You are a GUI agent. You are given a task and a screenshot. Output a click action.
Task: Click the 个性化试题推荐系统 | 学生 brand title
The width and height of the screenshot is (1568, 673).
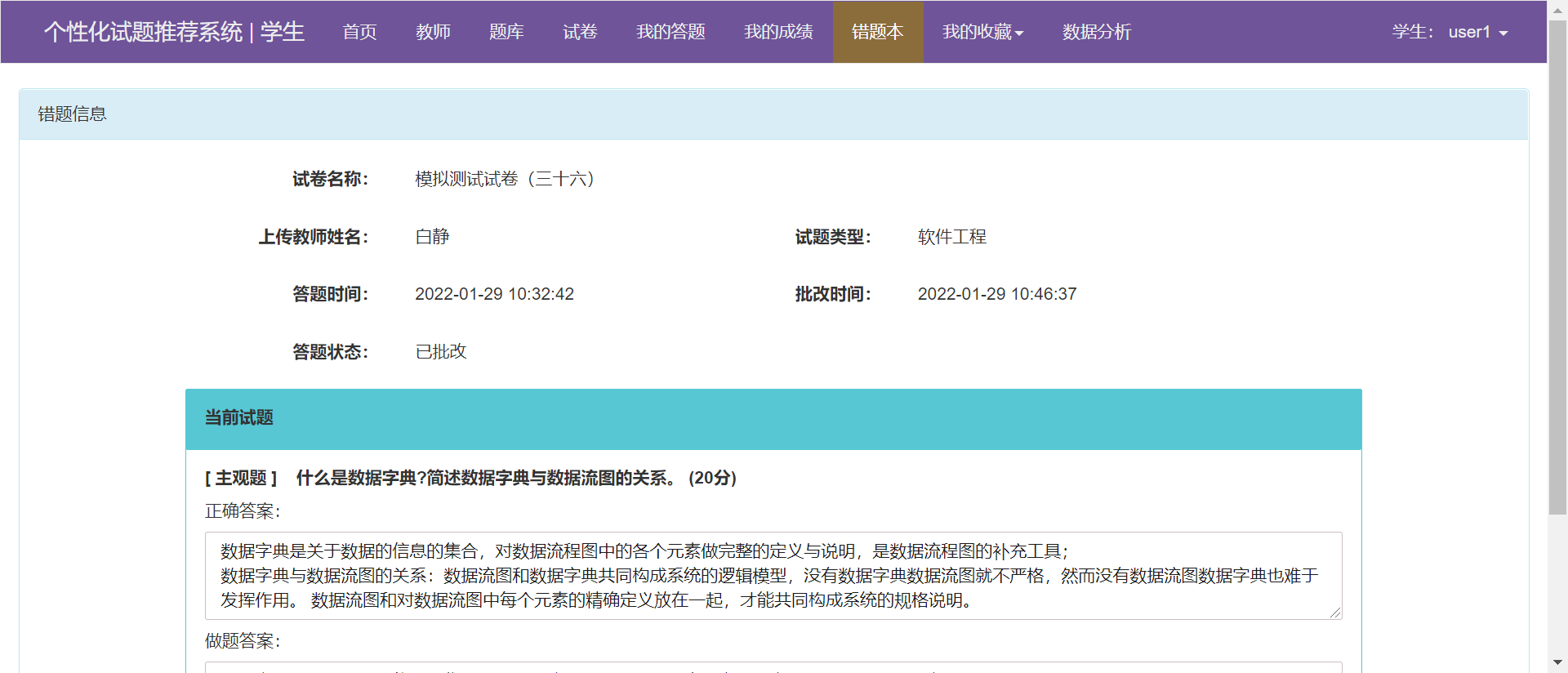[x=174, y=32]
